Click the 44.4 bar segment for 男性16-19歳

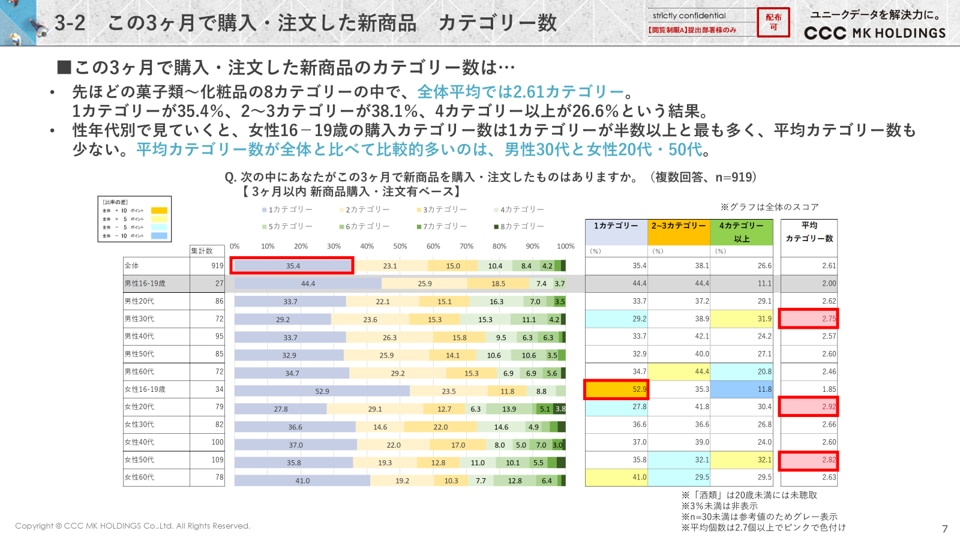[x=308, y=284]
